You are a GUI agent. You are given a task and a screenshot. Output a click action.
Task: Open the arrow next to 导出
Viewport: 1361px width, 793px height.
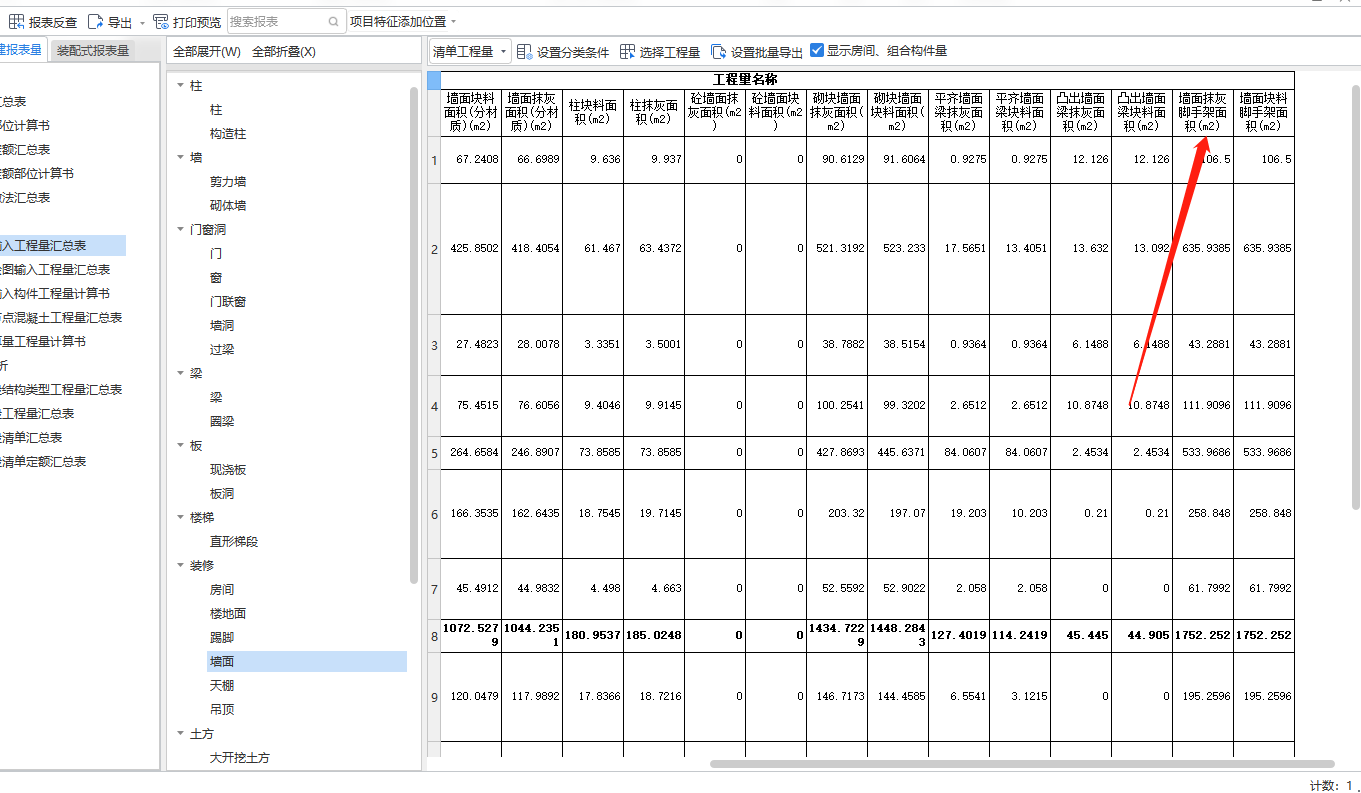click(x=142, y=22)
